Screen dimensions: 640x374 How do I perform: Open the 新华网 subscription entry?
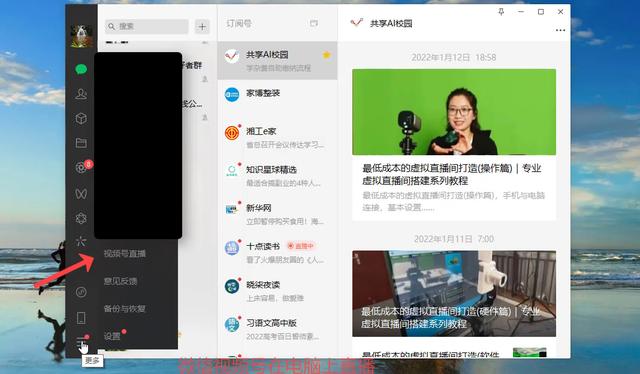coord(278,214)
